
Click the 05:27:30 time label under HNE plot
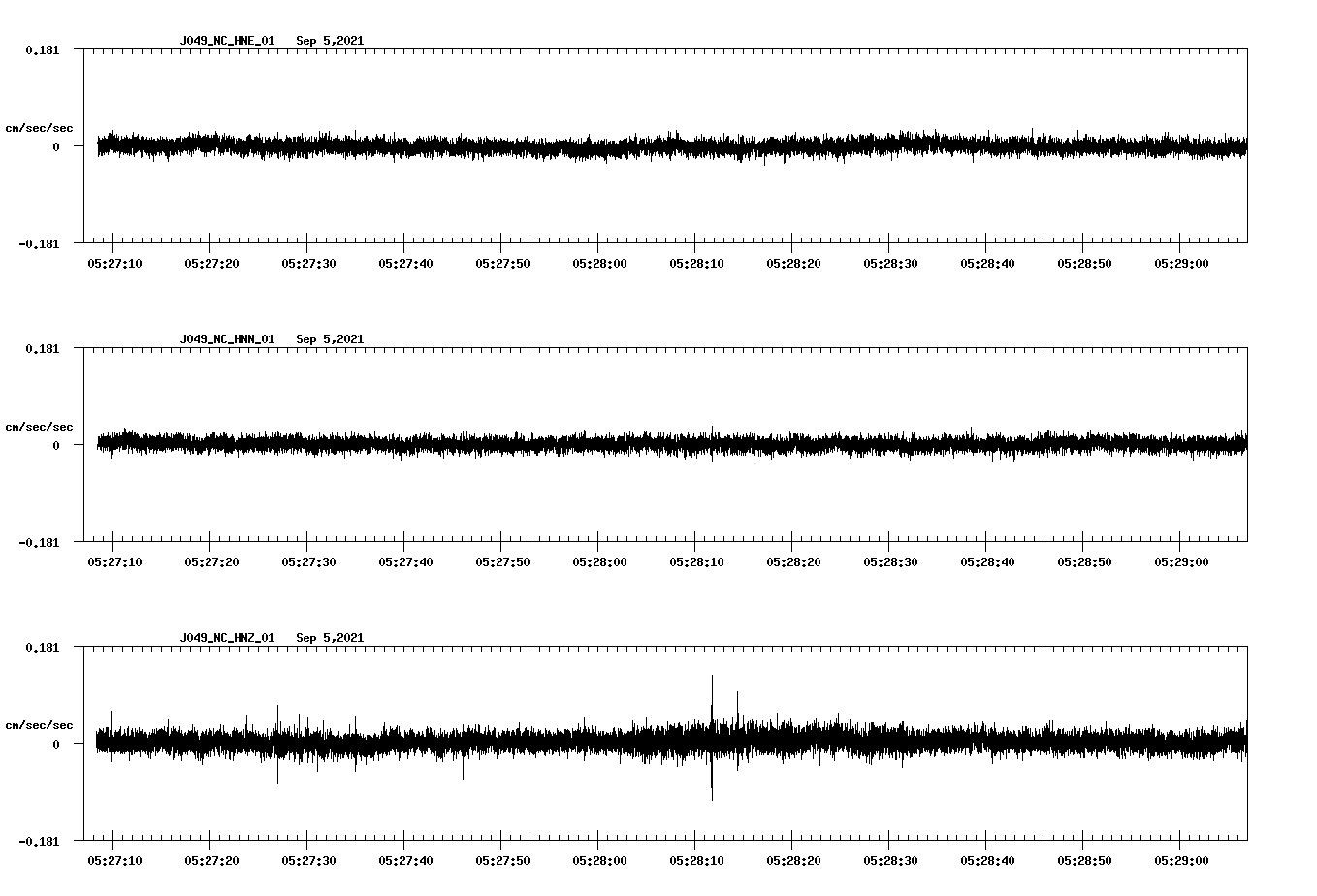[x=308, y=263]
